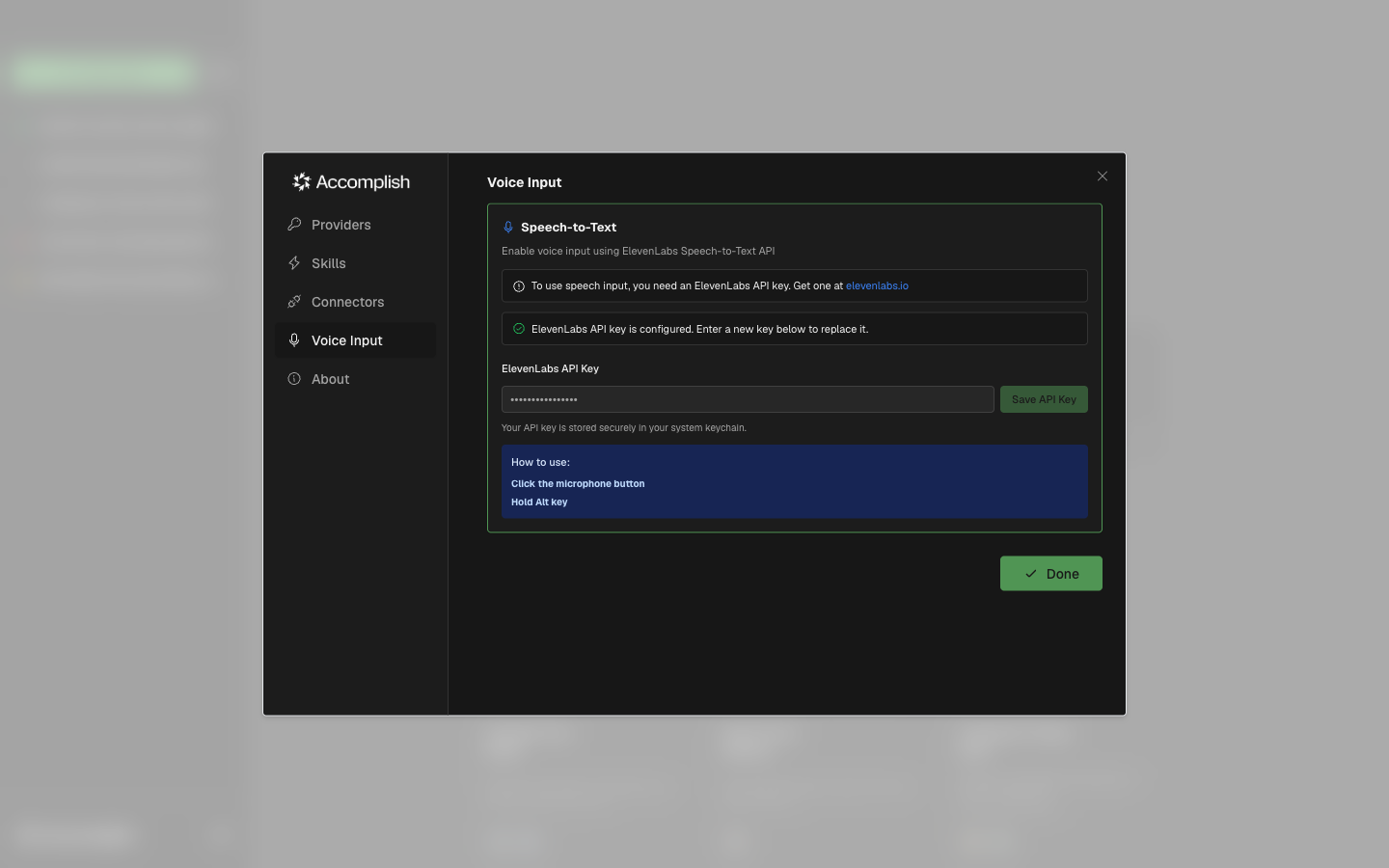Click inside the ElevenLabs API Key field
This screenshot has height=868, width=1389.
point(747,398)
